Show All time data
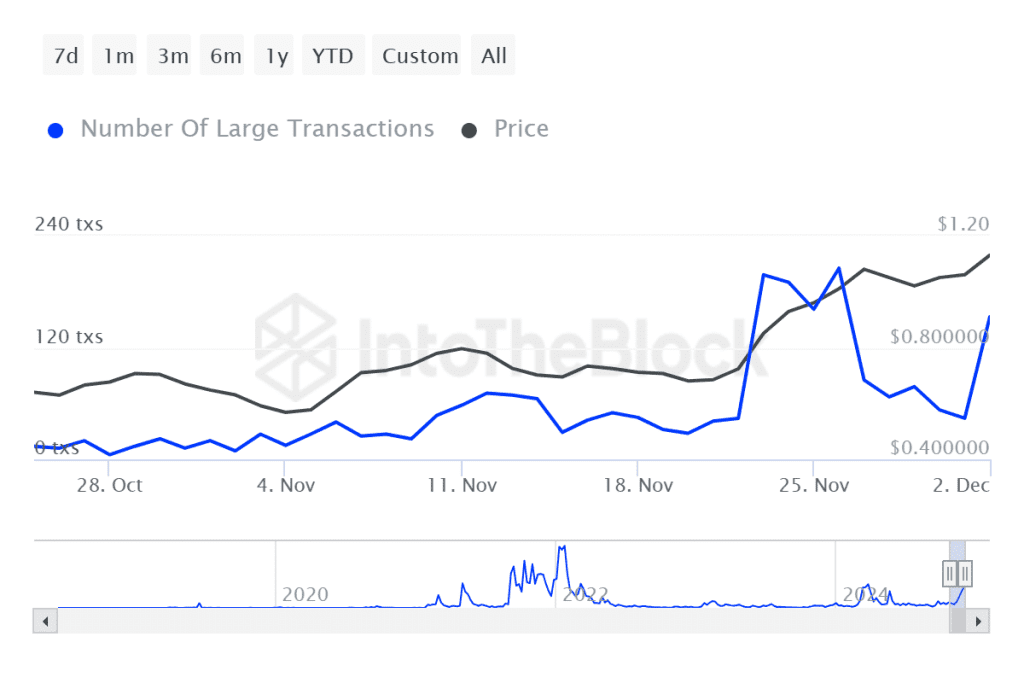The height and width of the screenshot is (683, 1024). coord(493,56)
